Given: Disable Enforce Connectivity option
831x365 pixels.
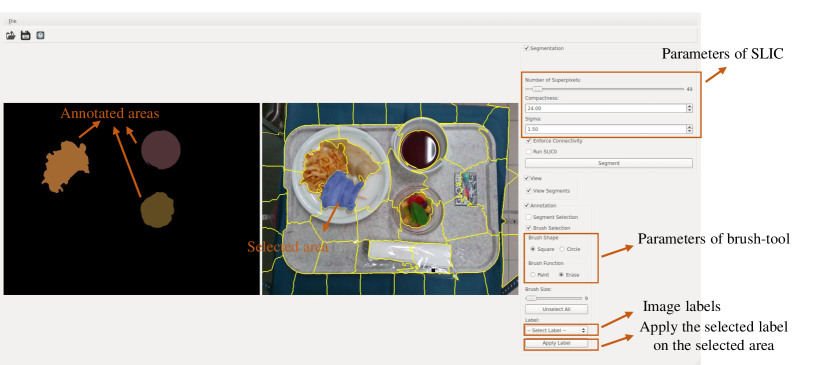Looking at the screenshot, I should tap(529, 141).
